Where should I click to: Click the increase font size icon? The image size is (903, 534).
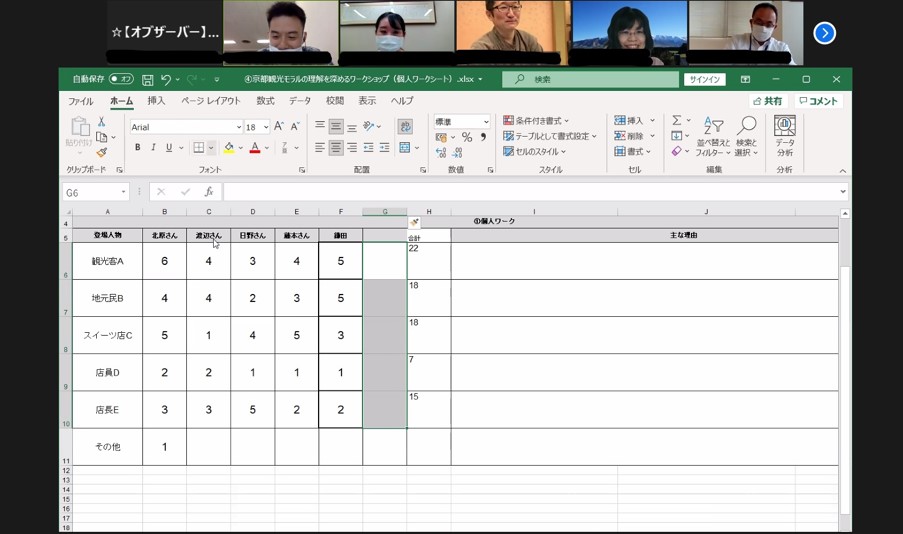click(x=279, y=127)
